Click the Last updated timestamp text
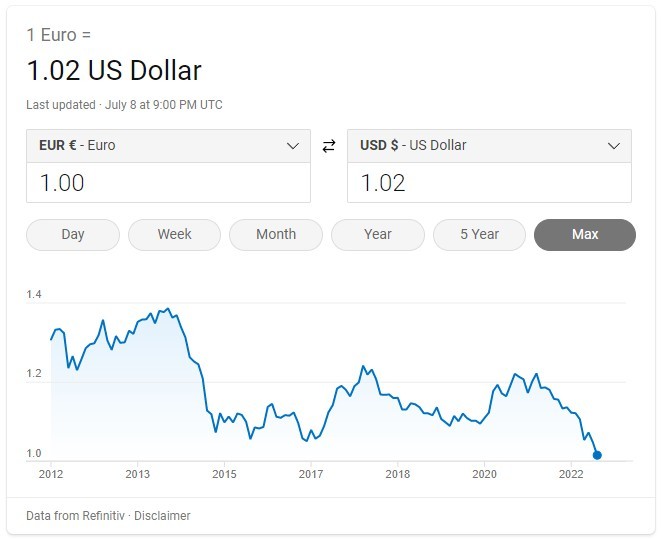662x539 pixels. [125, 105]
